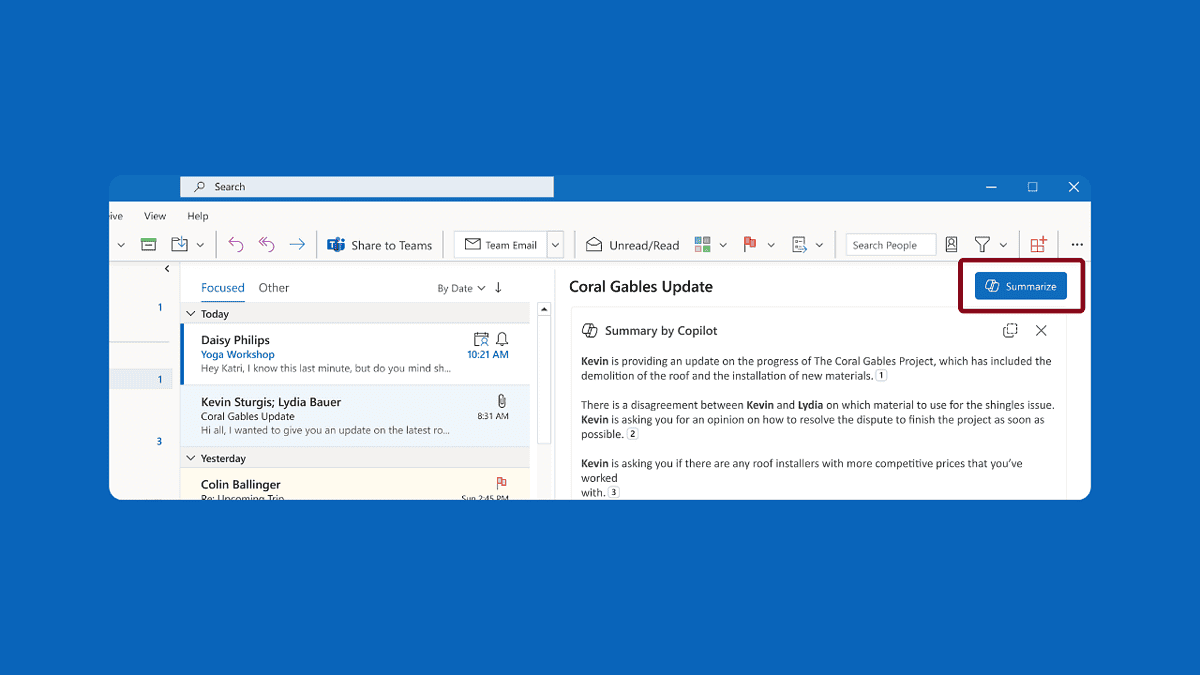Click the Archive icon in the toolbar
The height and width of the screenshot is (675, 1200).
(x=148, y=244)
